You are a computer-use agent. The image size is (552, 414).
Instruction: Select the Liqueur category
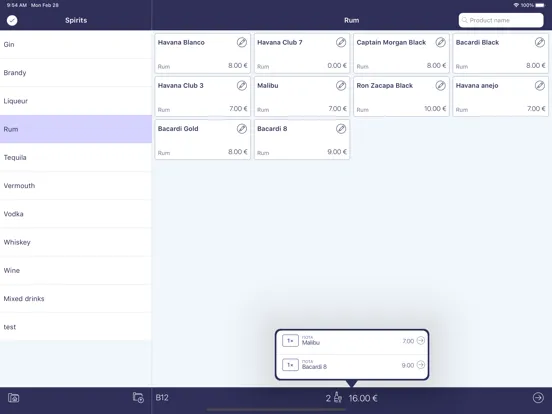click(76, 101)
